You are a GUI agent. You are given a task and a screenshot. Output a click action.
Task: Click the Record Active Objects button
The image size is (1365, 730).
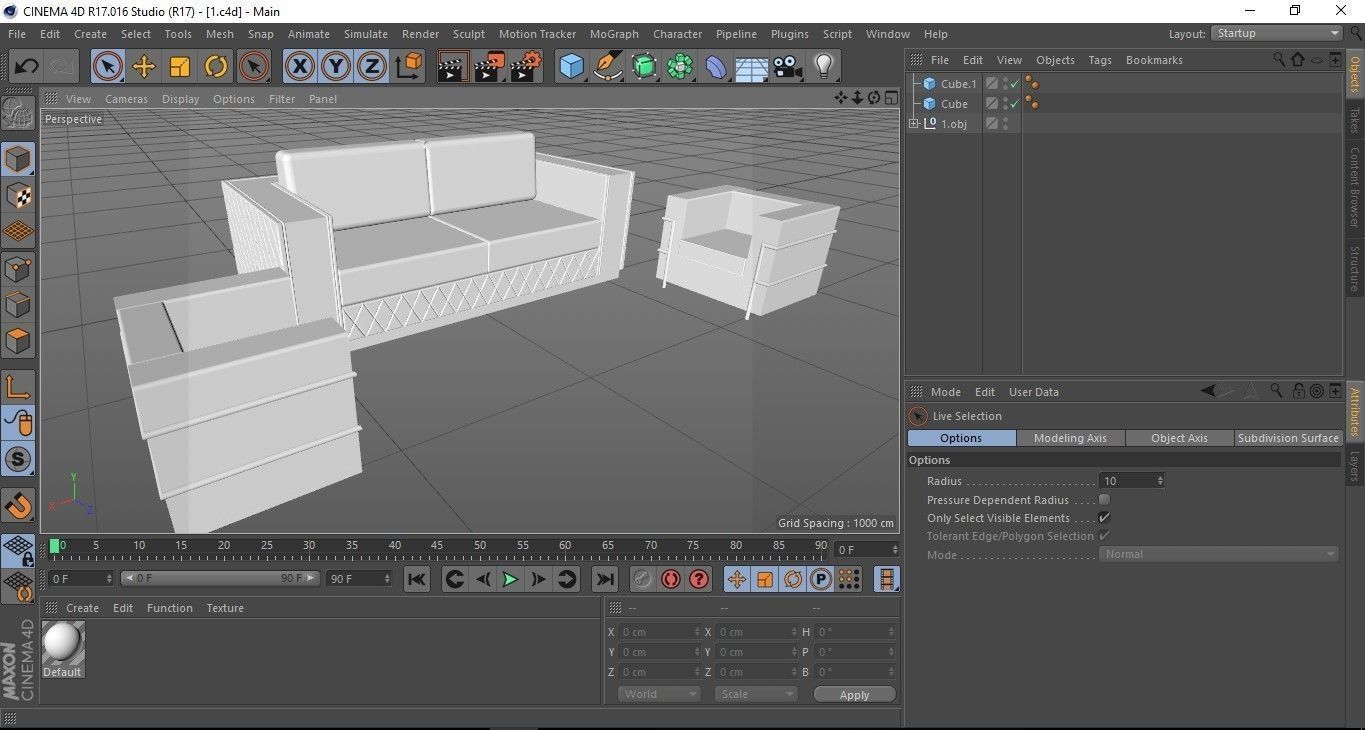coord(643,579)
